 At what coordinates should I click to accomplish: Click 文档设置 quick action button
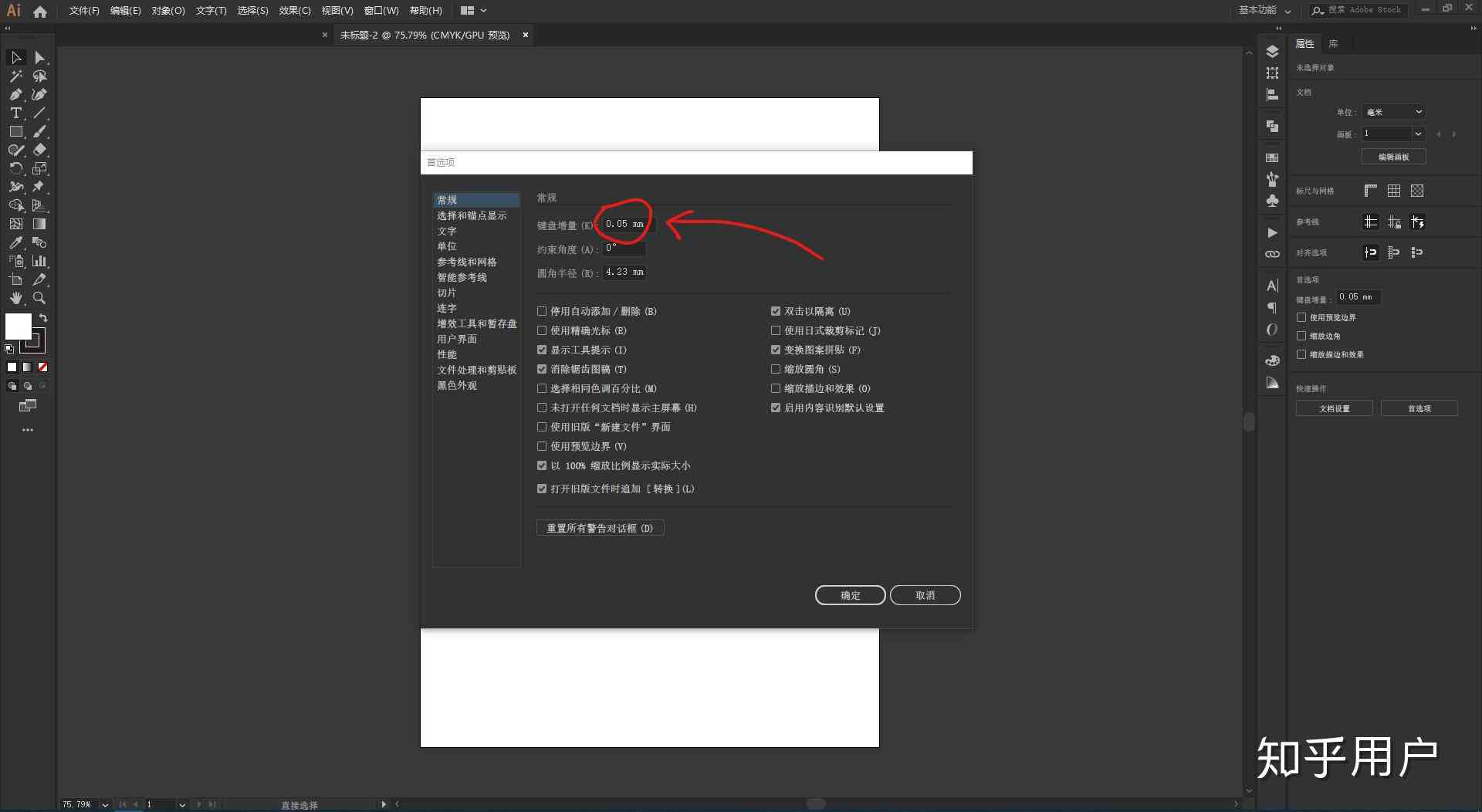pos(1334,408)
